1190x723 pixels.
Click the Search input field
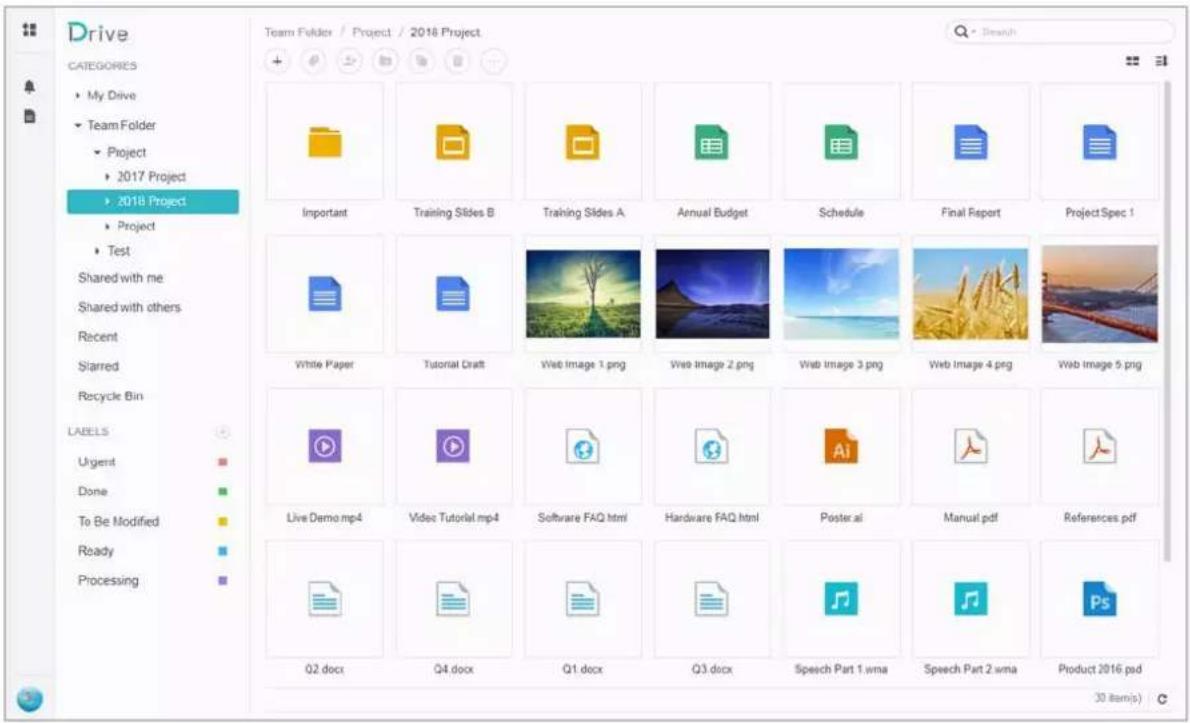coord(1059,32)
